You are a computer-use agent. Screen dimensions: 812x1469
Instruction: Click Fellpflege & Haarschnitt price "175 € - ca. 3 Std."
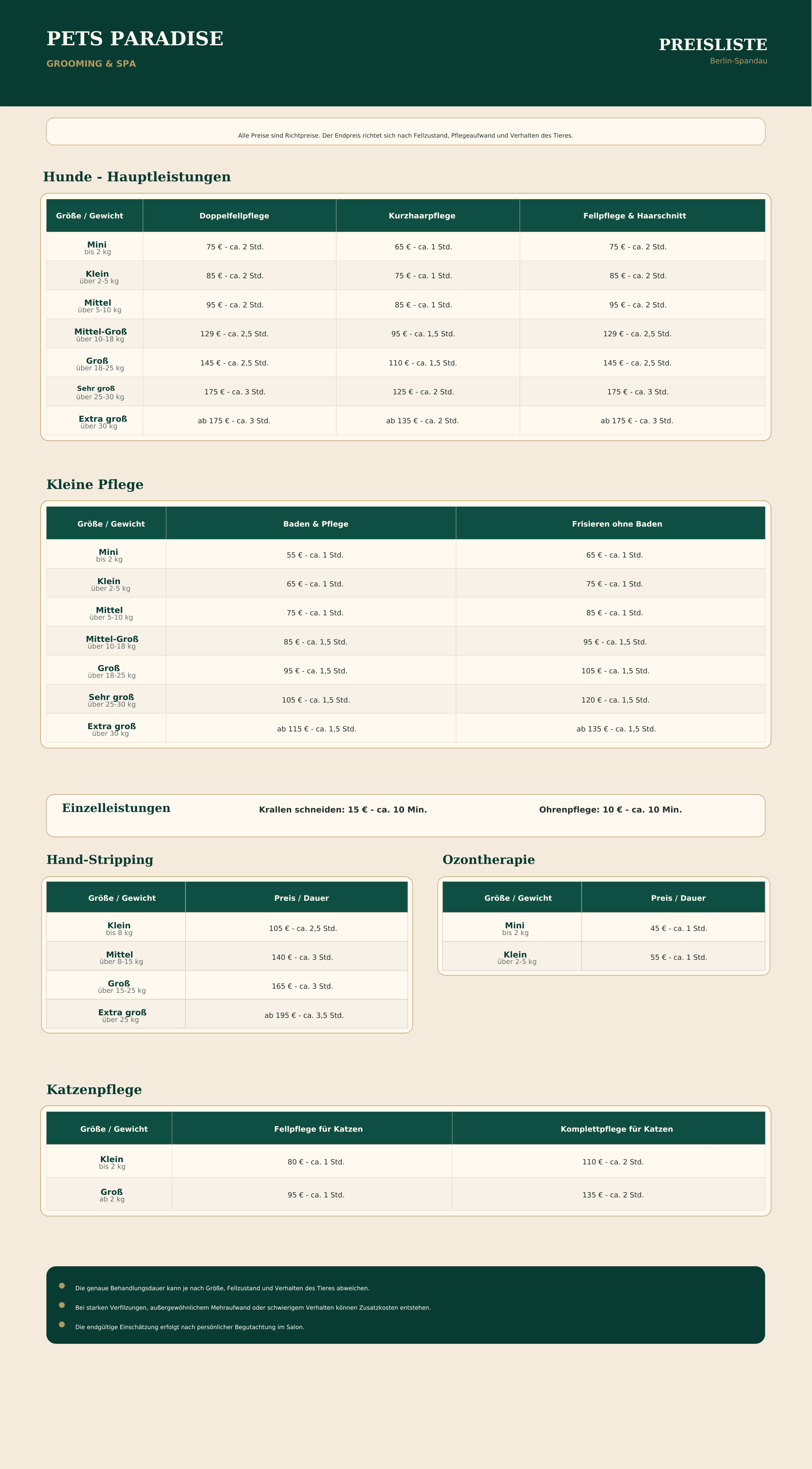[x=638, y=392]
